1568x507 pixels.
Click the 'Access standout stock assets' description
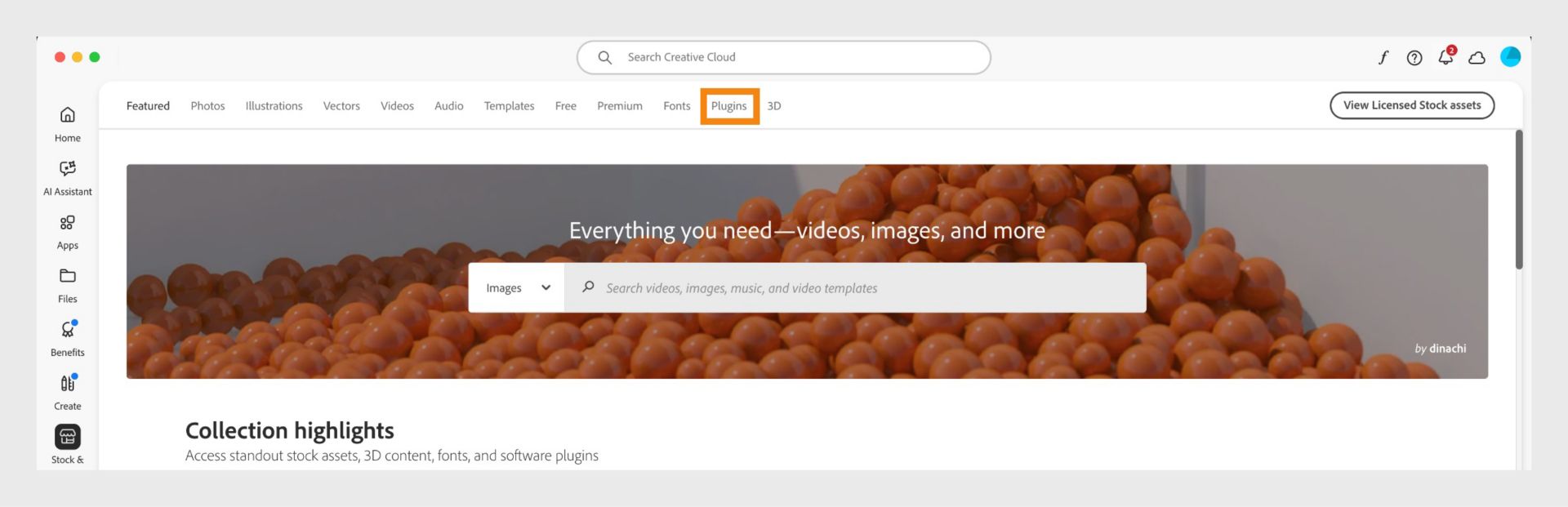point(392,456)
